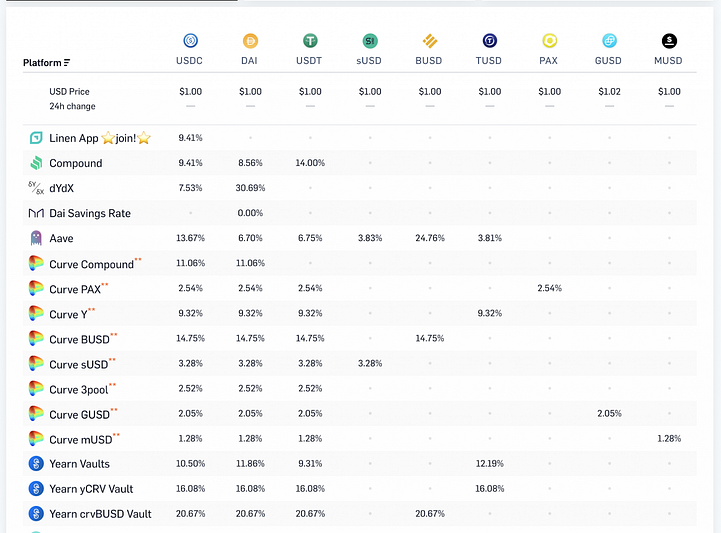721x533 pixels.
Task: Open the dYdX platform link
Action: pos(62,188)
